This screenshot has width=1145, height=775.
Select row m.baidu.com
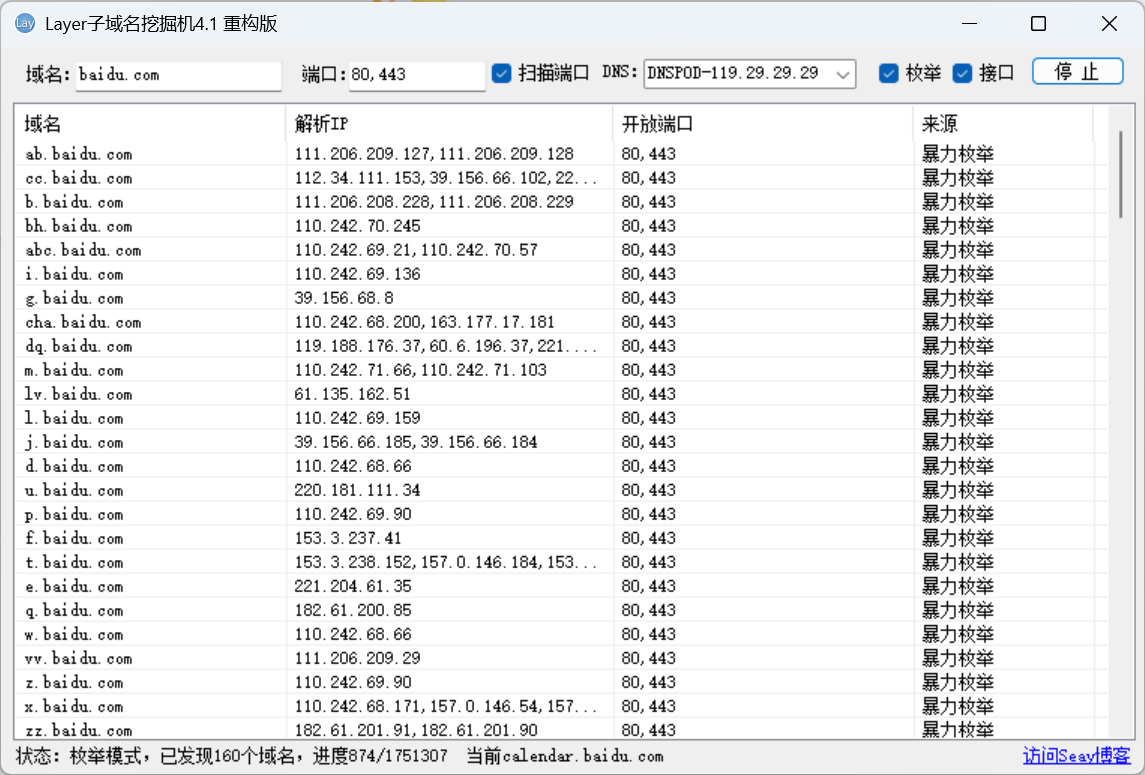561,370
